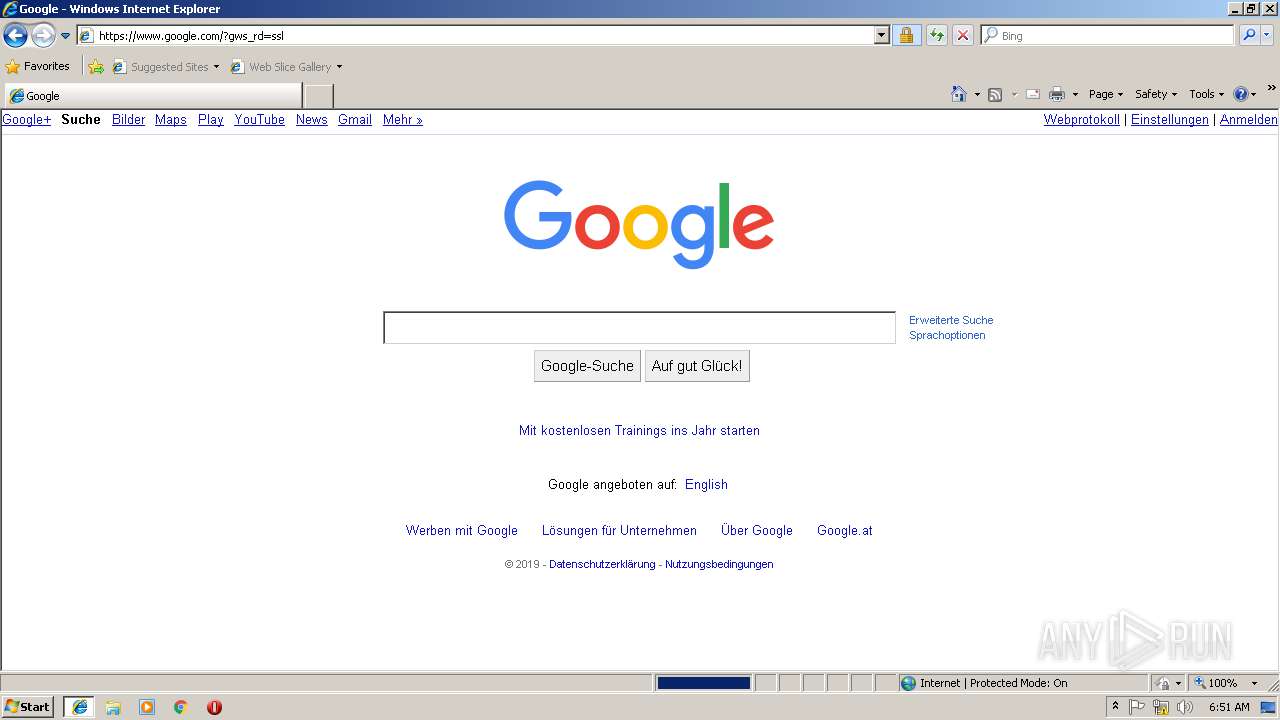This screenshot has height=720, width=1280.
Task: Open the Safety menu
Action: 1155,94
